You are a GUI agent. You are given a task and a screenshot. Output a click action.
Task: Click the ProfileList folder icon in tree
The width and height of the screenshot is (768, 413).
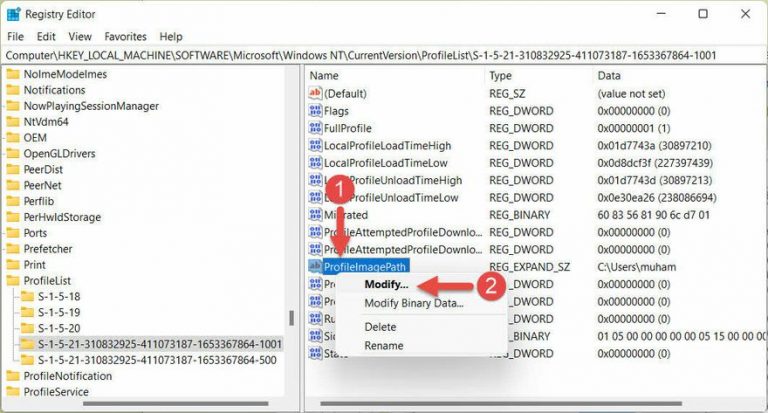click(x=13, y=280)
